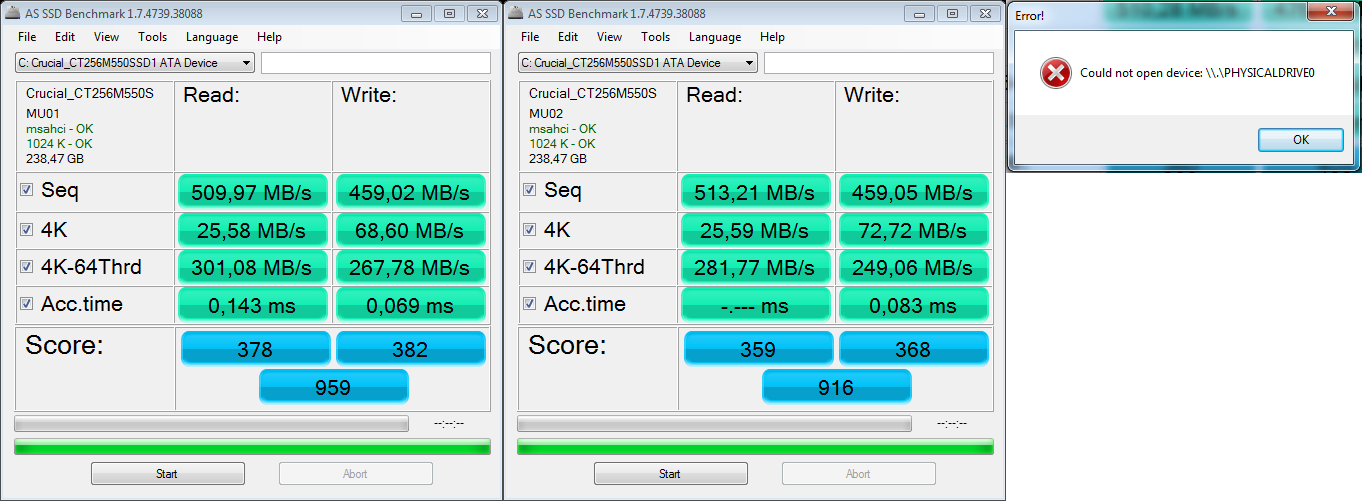This screenshot has width=1362, height=501.
Task: Click green progress bar in right window
Action: click(755, 447)
